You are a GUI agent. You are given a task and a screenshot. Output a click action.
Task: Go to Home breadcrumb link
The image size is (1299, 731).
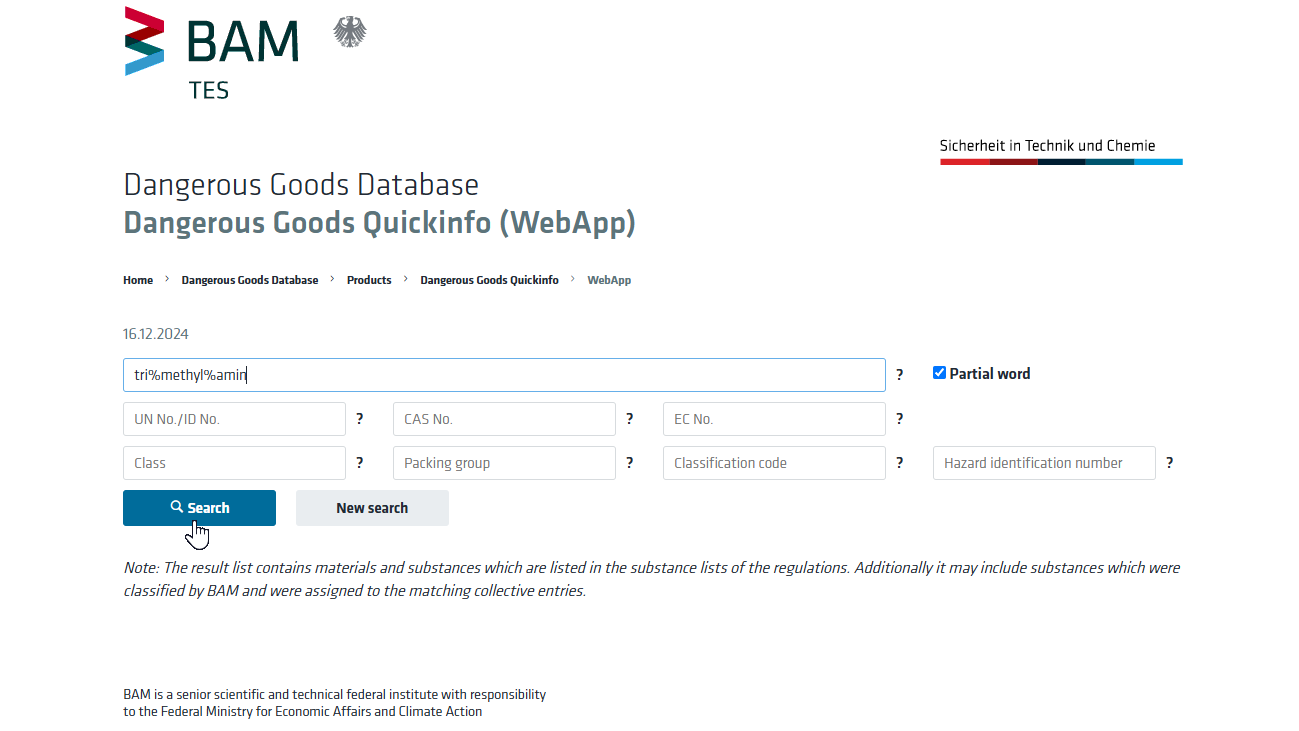pos(138,280)
